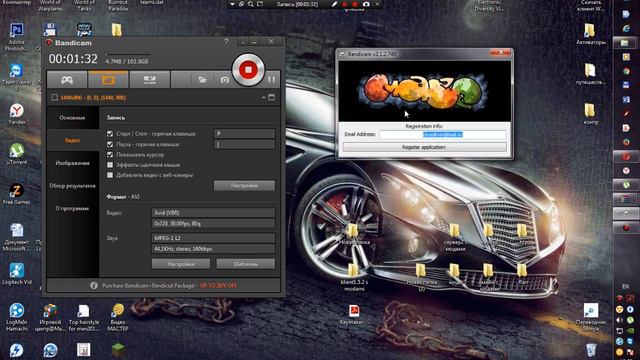Click fullscreen window icon in resolution bar
640x360 pixels.
[271, 98]
